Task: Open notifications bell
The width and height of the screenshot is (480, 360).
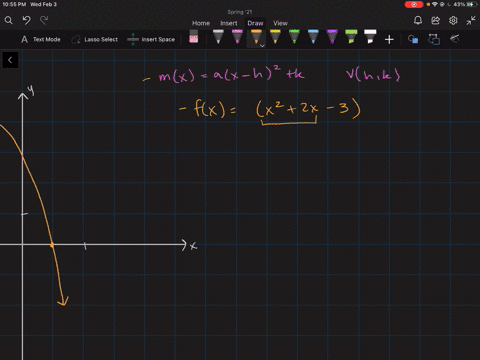Action: pyautogui.click(x=418, y=21)
